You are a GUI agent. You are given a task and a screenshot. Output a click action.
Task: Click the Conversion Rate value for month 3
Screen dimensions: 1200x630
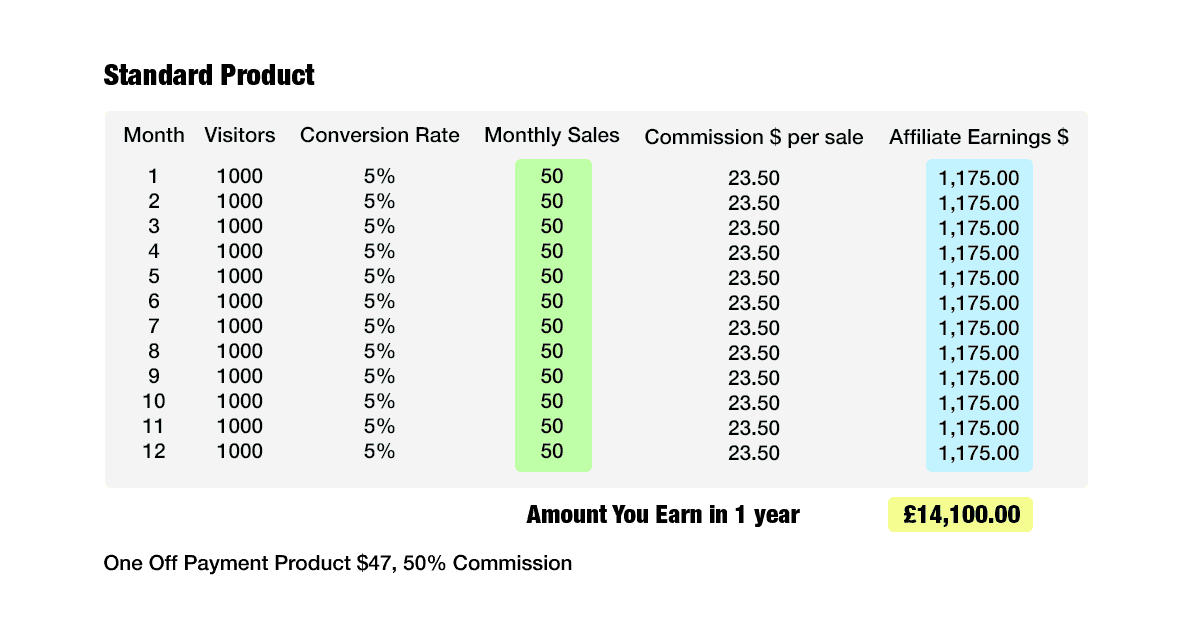pos(380,227)
